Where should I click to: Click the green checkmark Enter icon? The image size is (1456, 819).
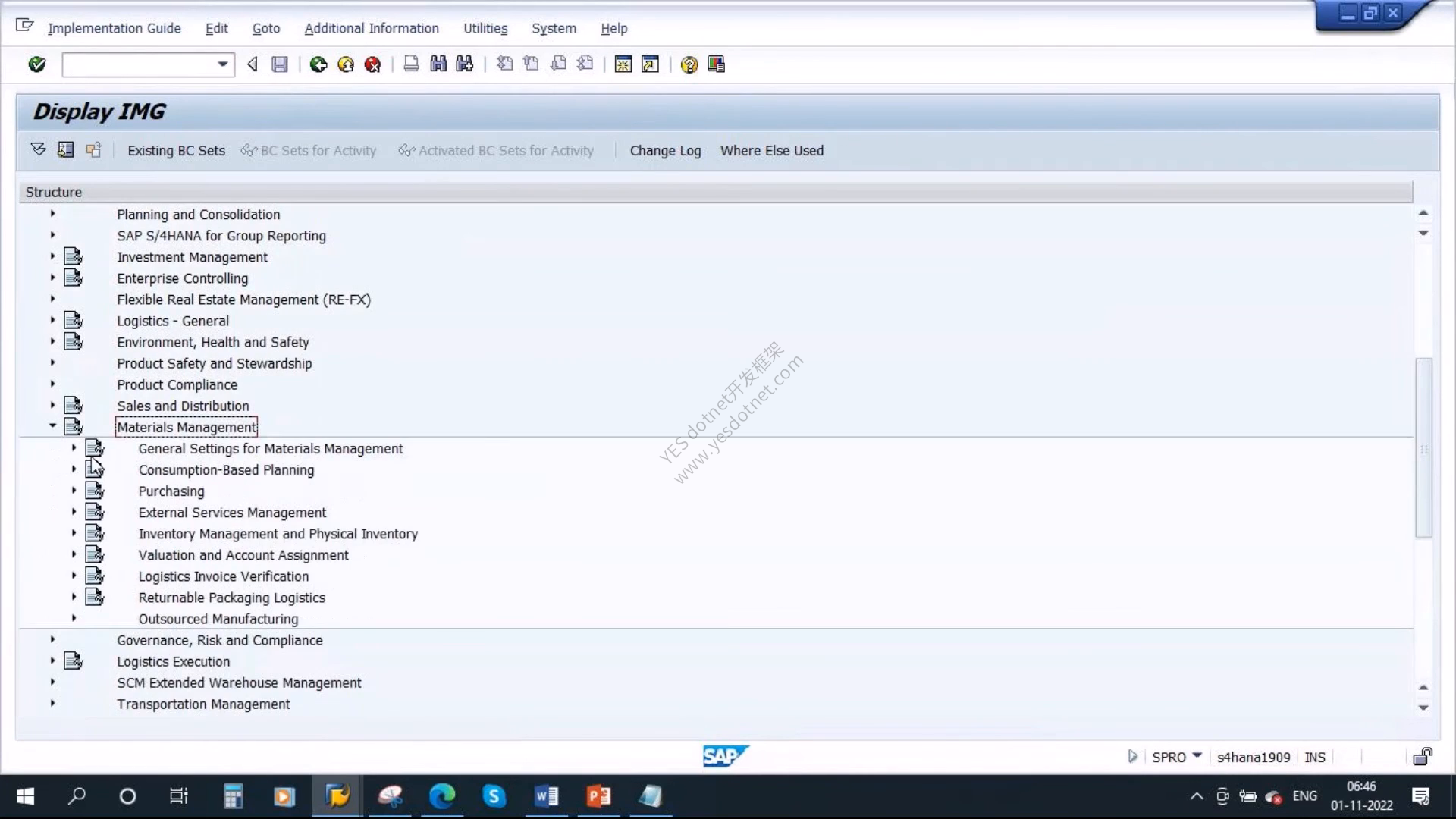(x=36, y=64)
